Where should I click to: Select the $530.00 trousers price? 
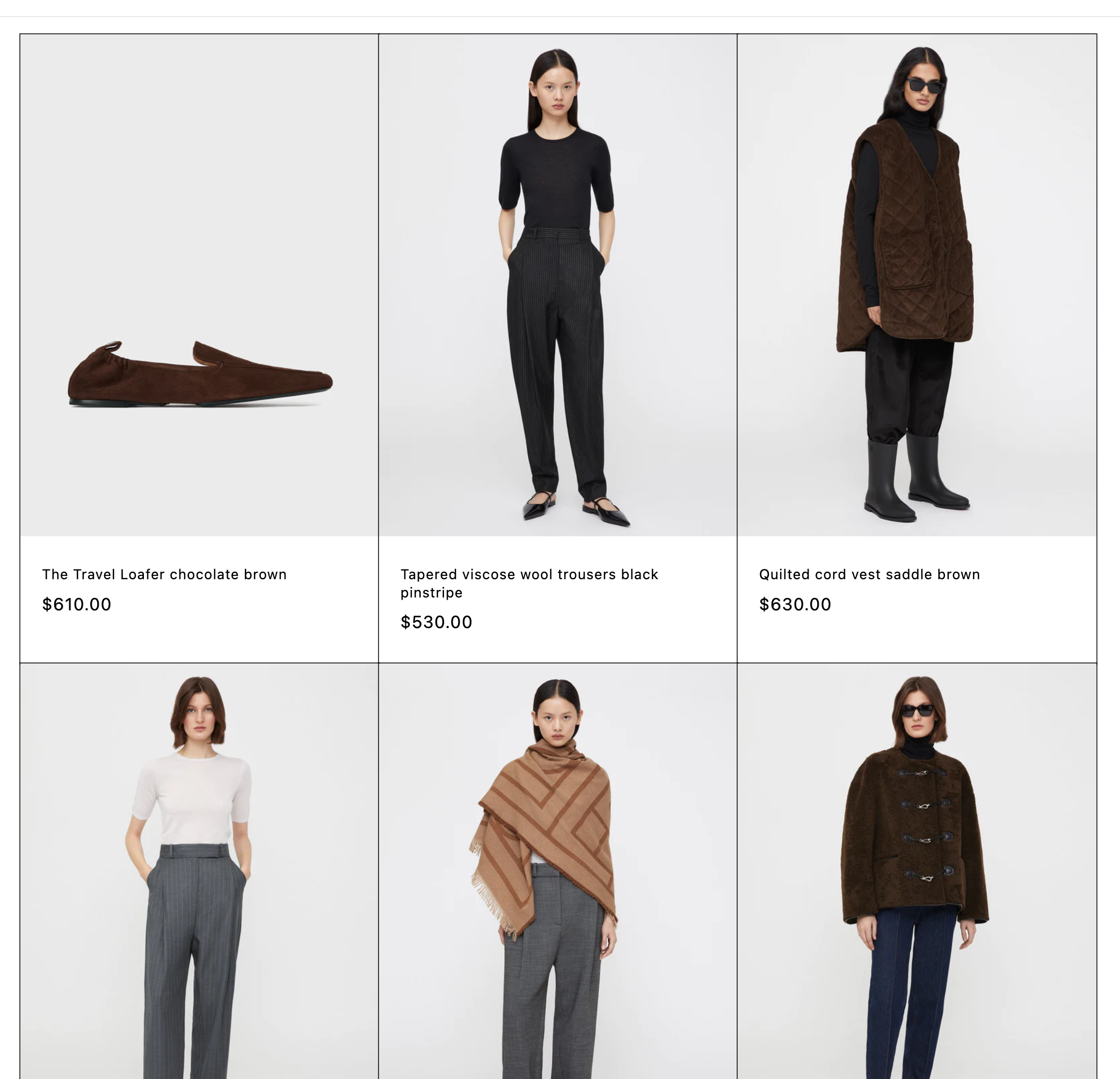point(436,622)
